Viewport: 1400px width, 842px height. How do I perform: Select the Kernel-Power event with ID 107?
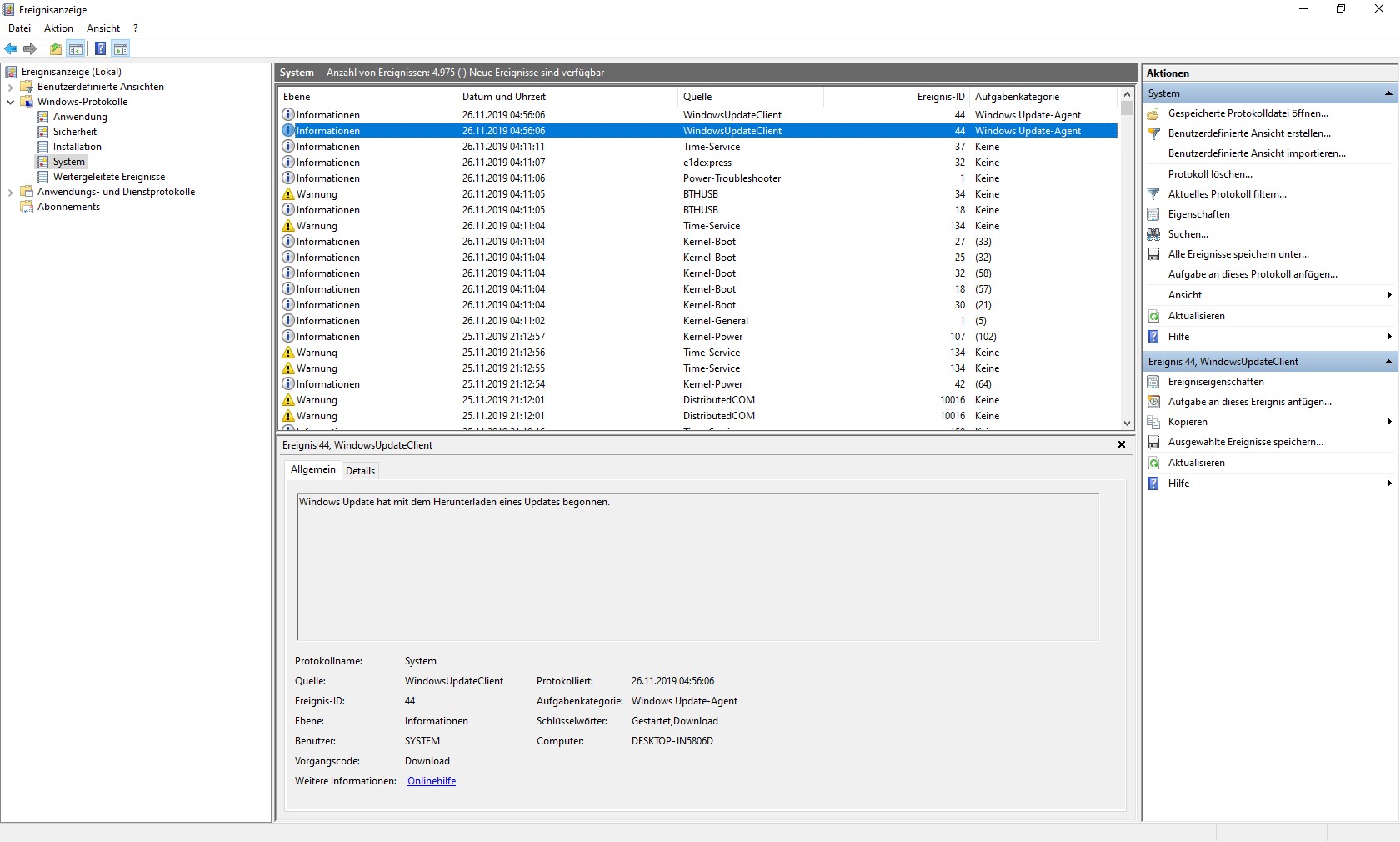tap(698, 337)
